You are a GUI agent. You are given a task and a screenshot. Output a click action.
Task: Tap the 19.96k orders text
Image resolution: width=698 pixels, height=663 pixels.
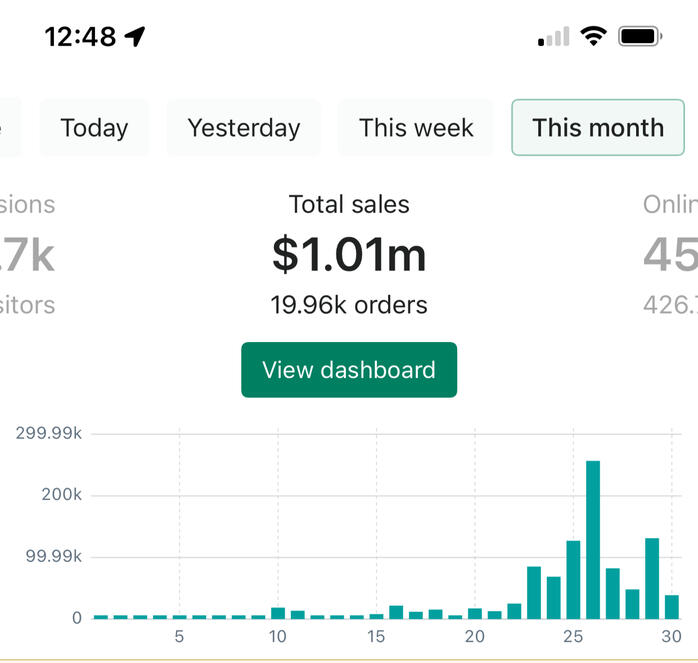tap(349, 305)
